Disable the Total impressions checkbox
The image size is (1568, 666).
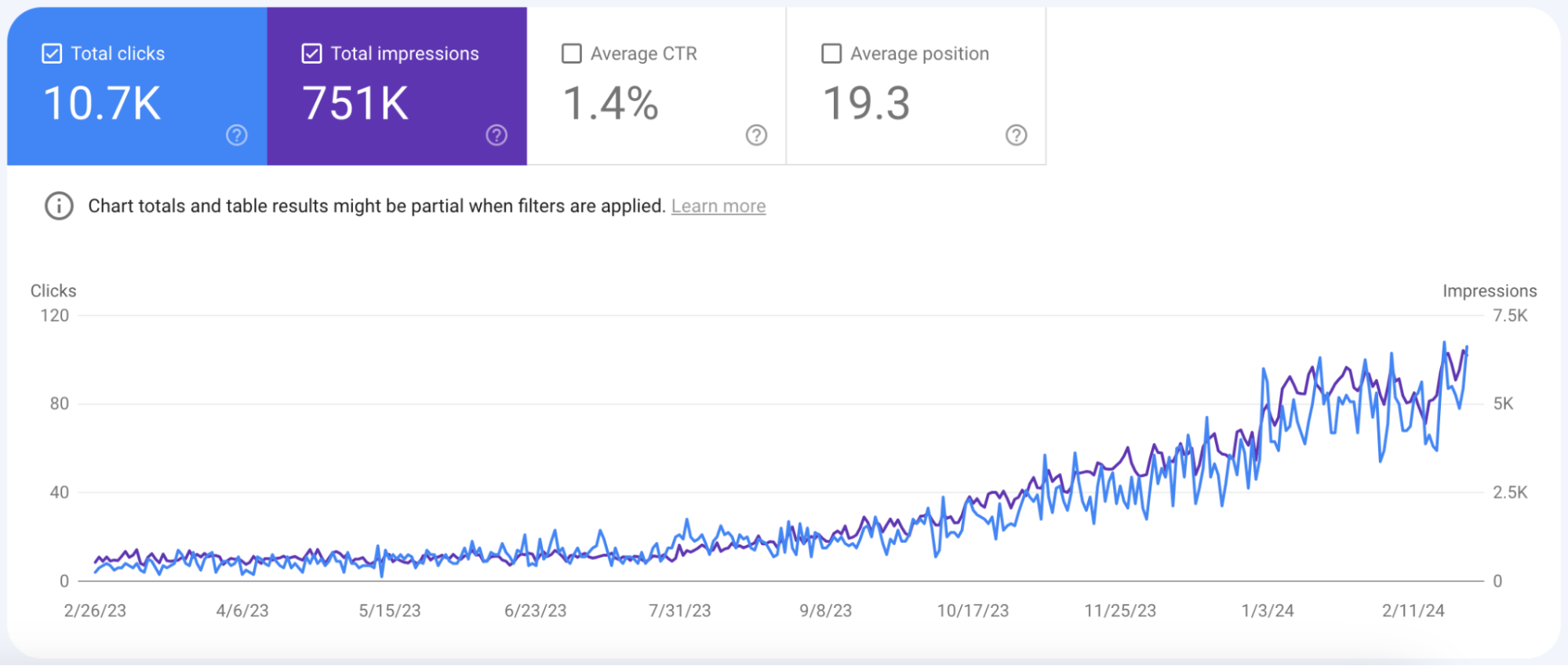[x=311, y=53]
